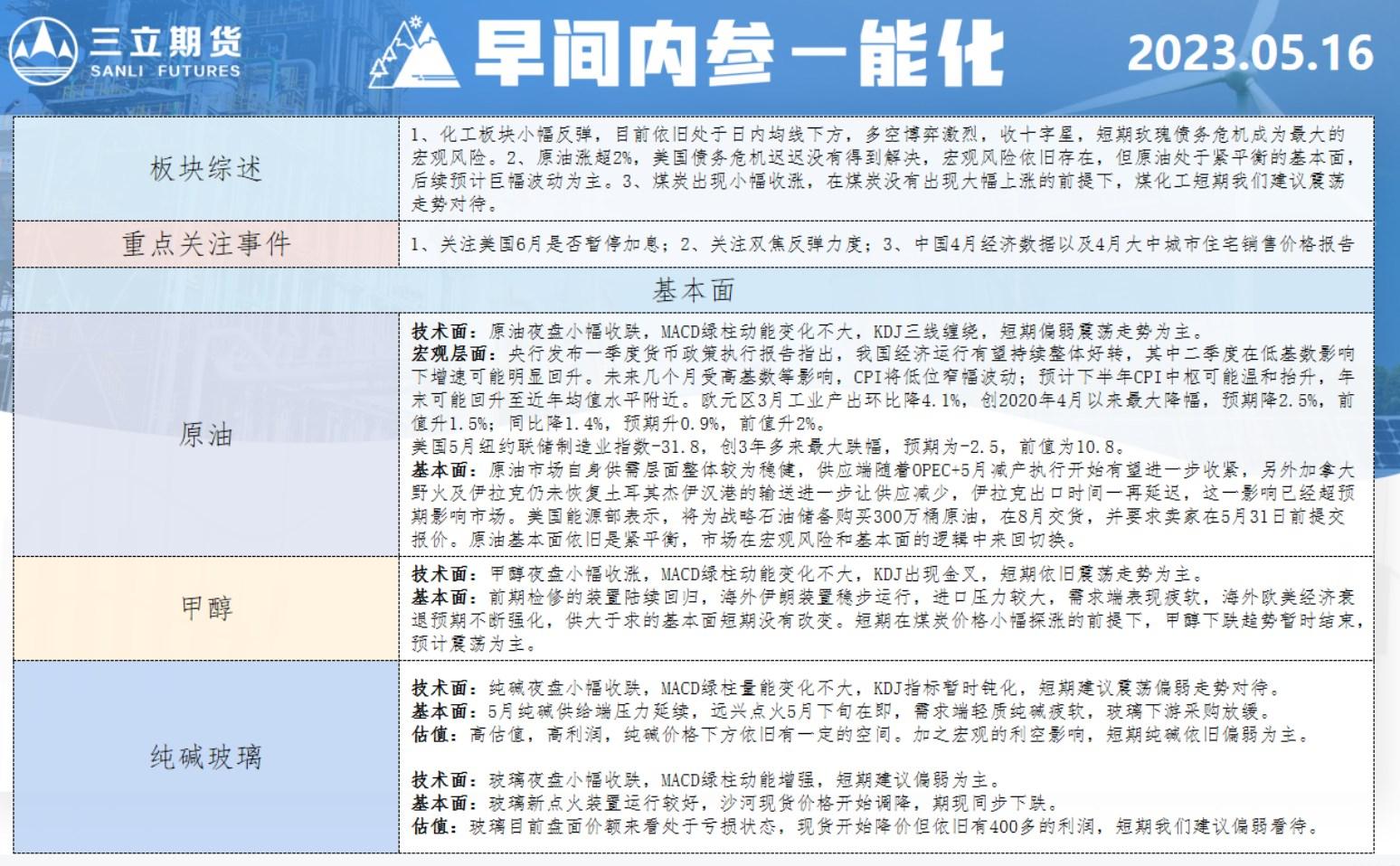Select the 甲醇 category cell

point(206,608)
